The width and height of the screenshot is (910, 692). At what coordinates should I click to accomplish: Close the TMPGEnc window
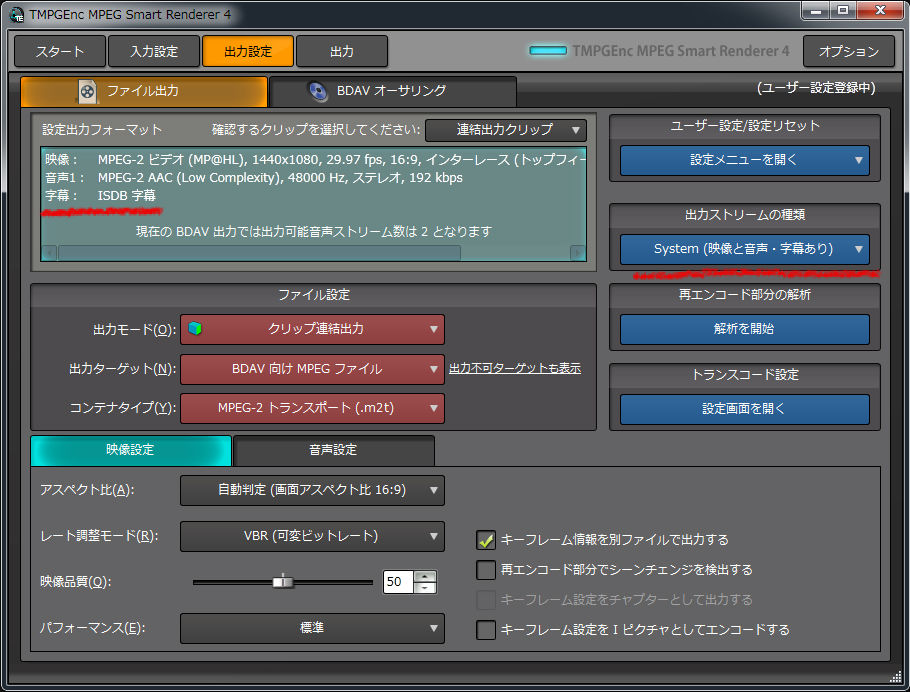point(880,10)
